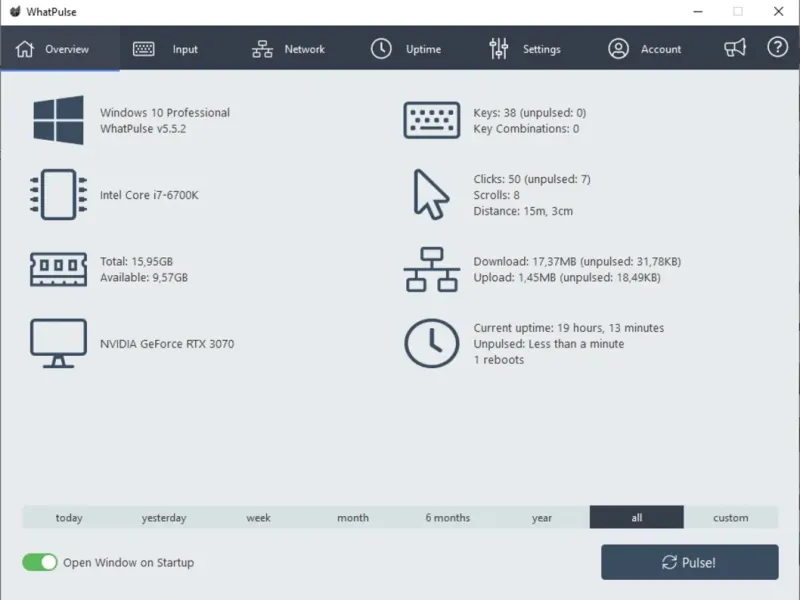Switch to the Account tab

point(644,49)
